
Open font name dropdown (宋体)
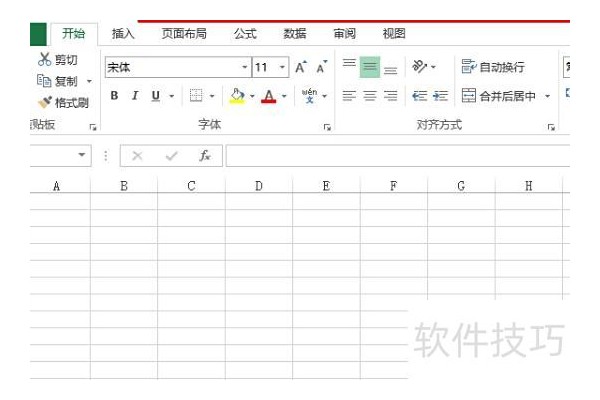point(245,67)
